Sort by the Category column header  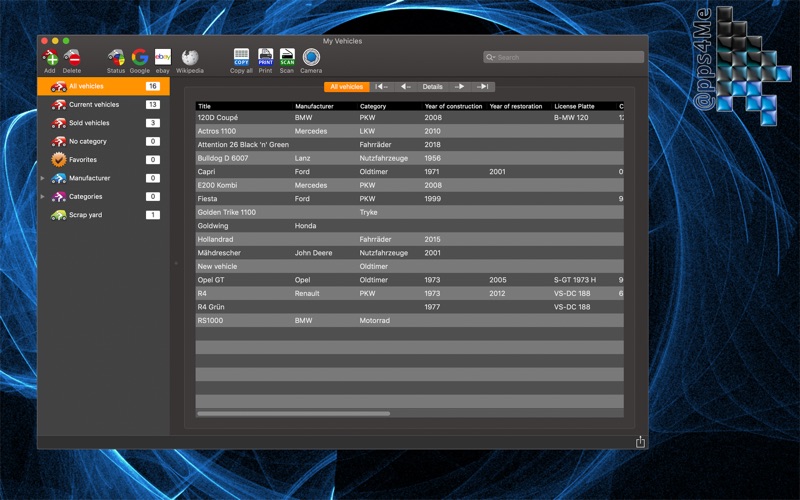pyautogui.click(x=390, y=106)
